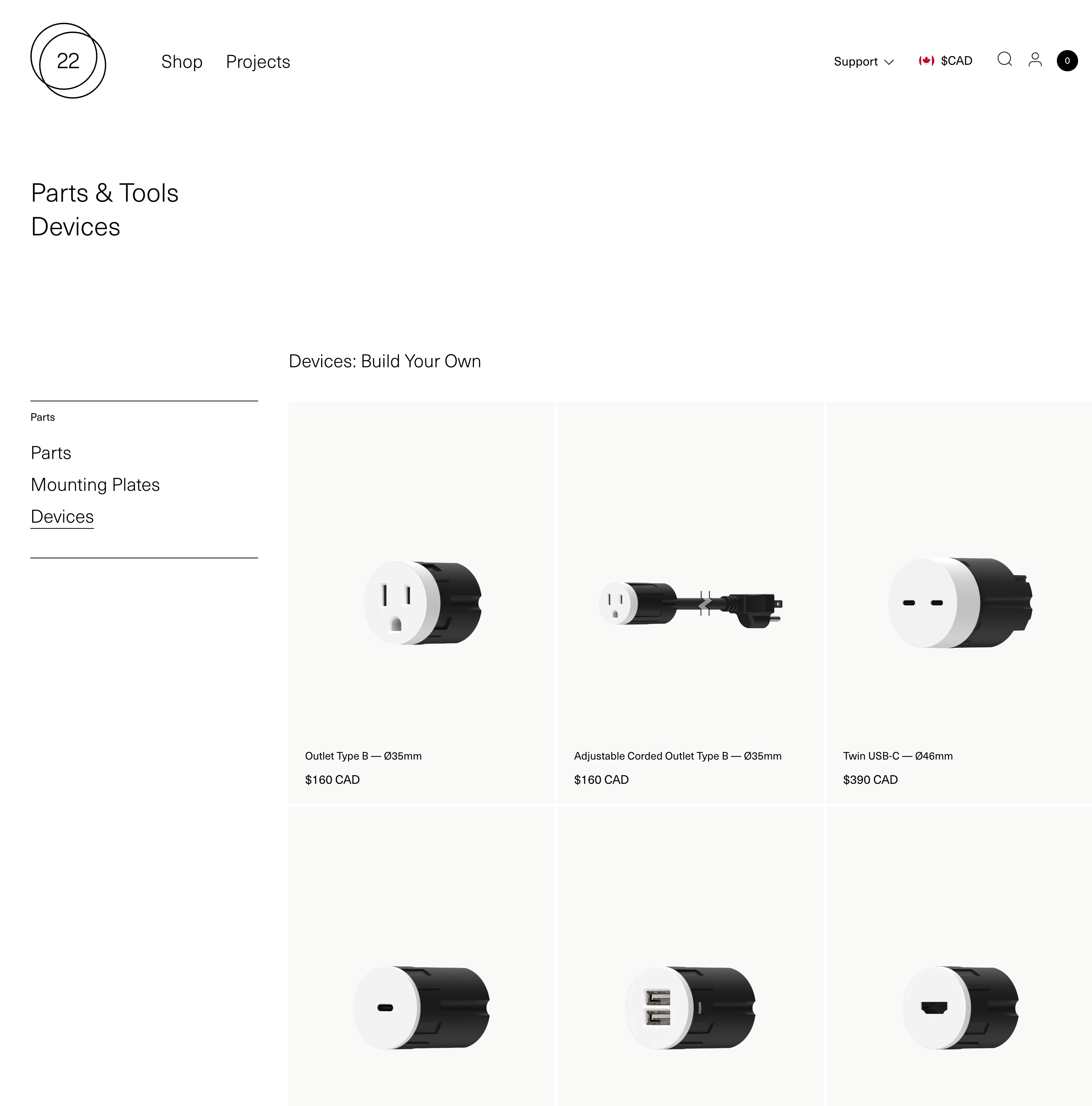Select the Devices category in sidebar
The width and height of the screenshot is (1092, 1106).
click(x=62, y=516)
